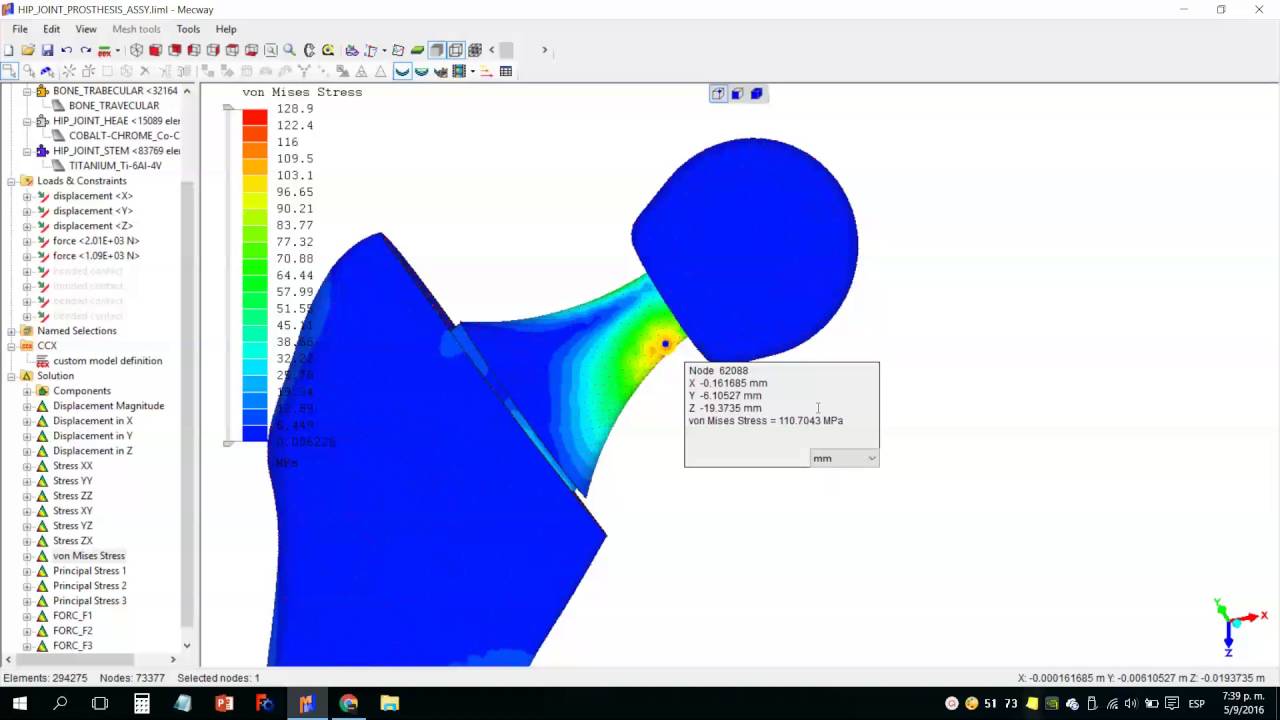Click the second viewport layout button

737,93
